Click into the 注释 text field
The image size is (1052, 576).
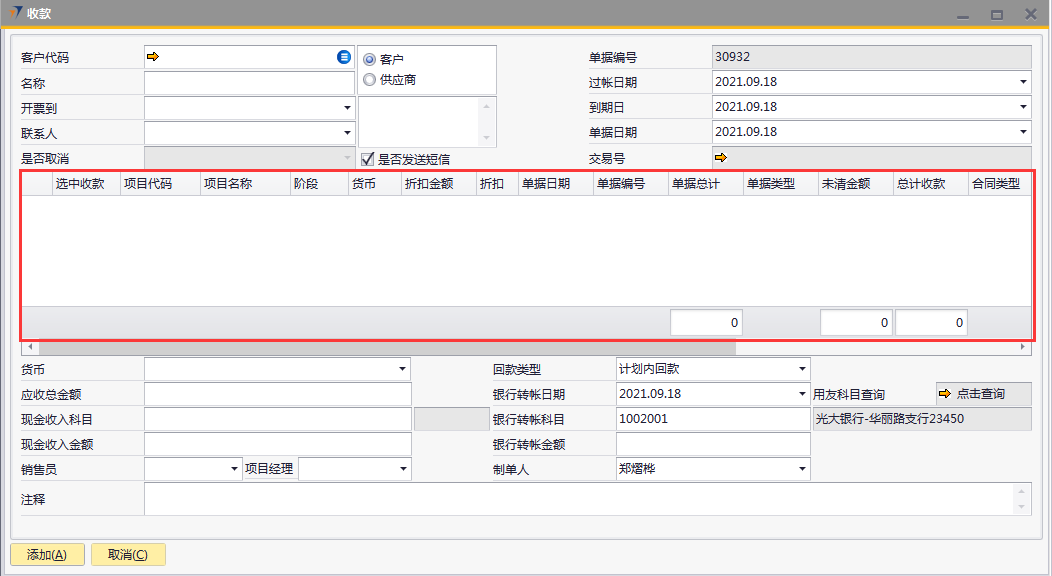click(578, 499)
